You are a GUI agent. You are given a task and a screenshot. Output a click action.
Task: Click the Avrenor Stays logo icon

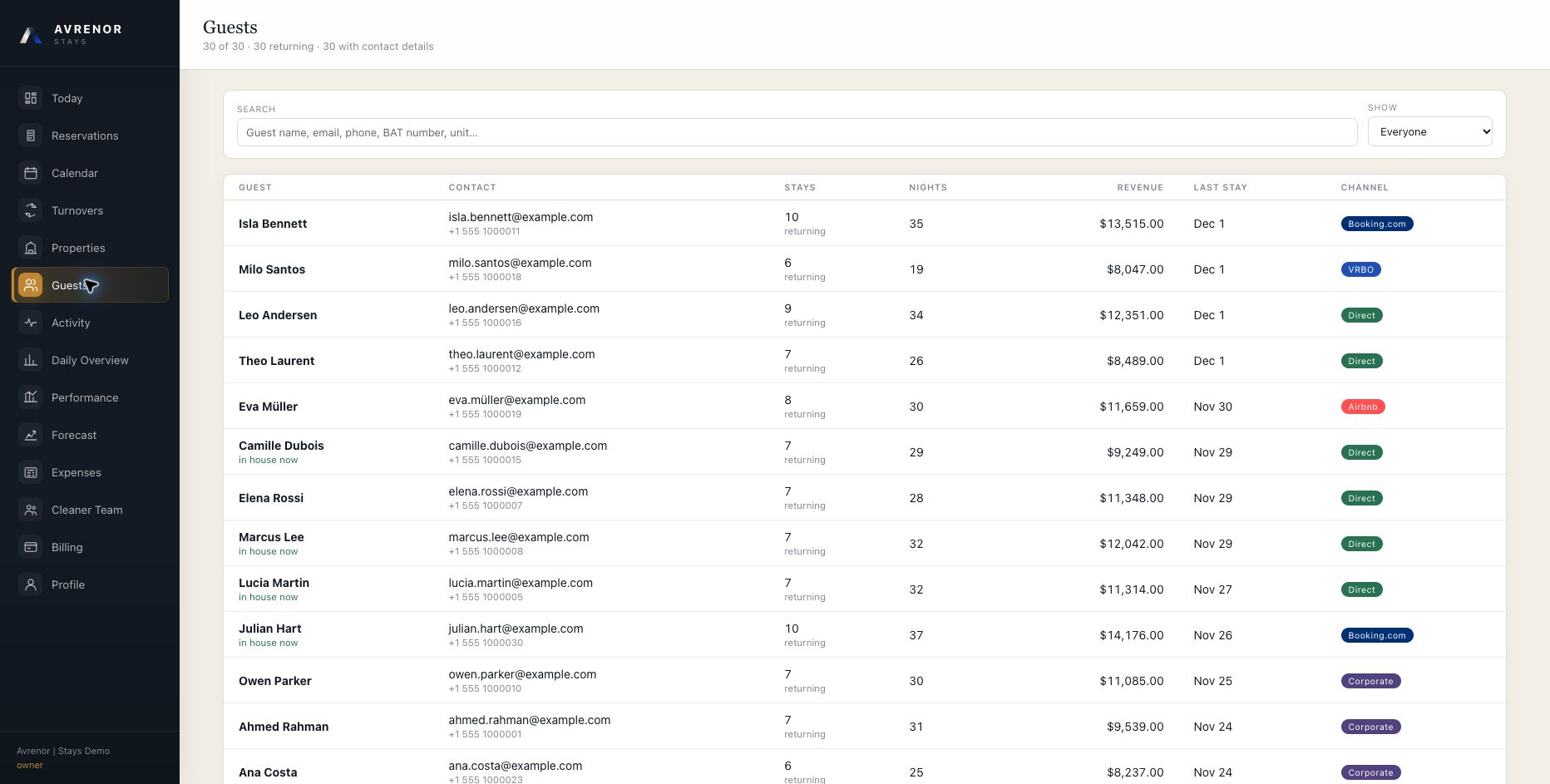click(x=31, y=34)
